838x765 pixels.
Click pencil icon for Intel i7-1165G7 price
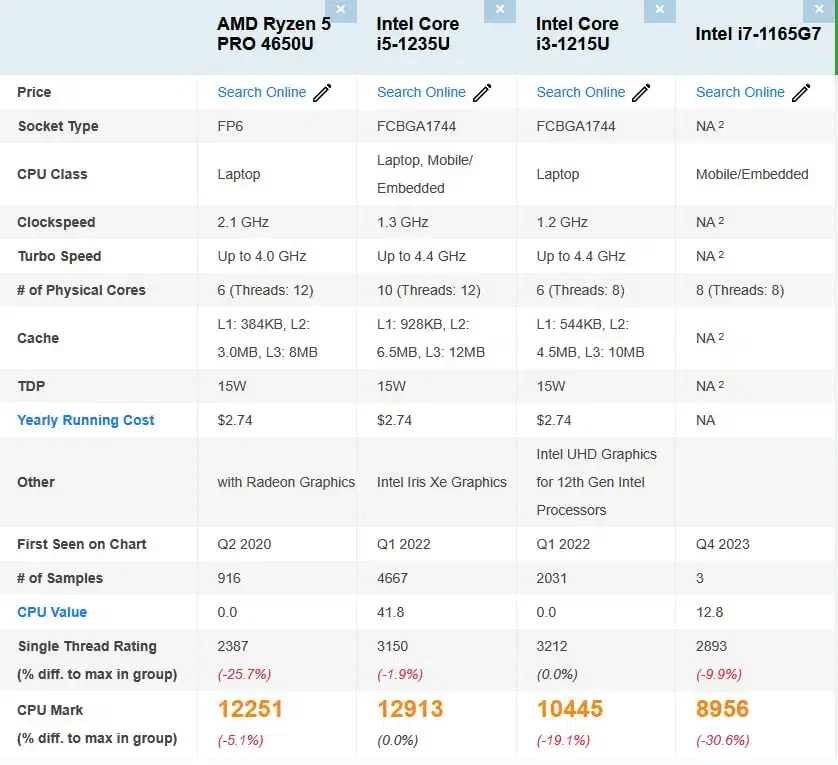click(801, 93)
